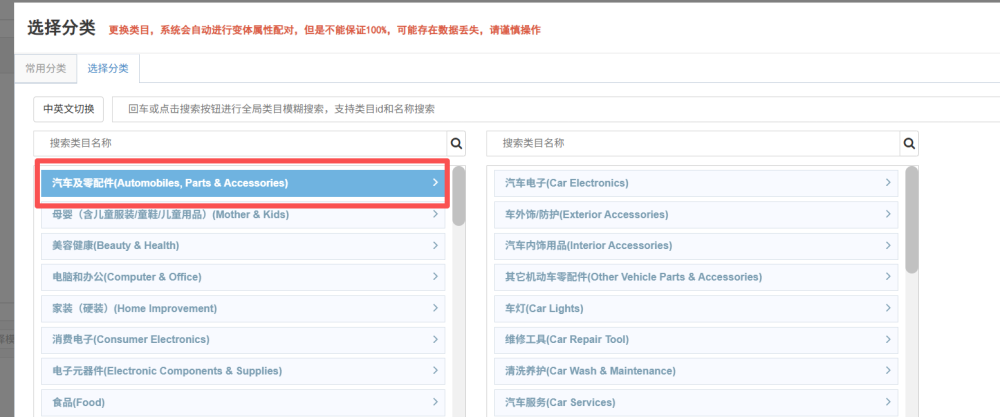This screenshot has width=1000, height=417.
Task: Open Electronic Components & Supplies category
Action: coord(243,370)
